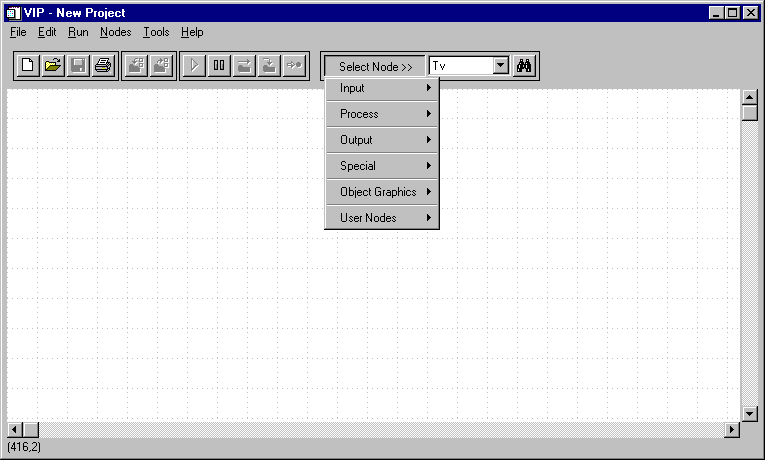Open the Tools menu

(156, 32)
